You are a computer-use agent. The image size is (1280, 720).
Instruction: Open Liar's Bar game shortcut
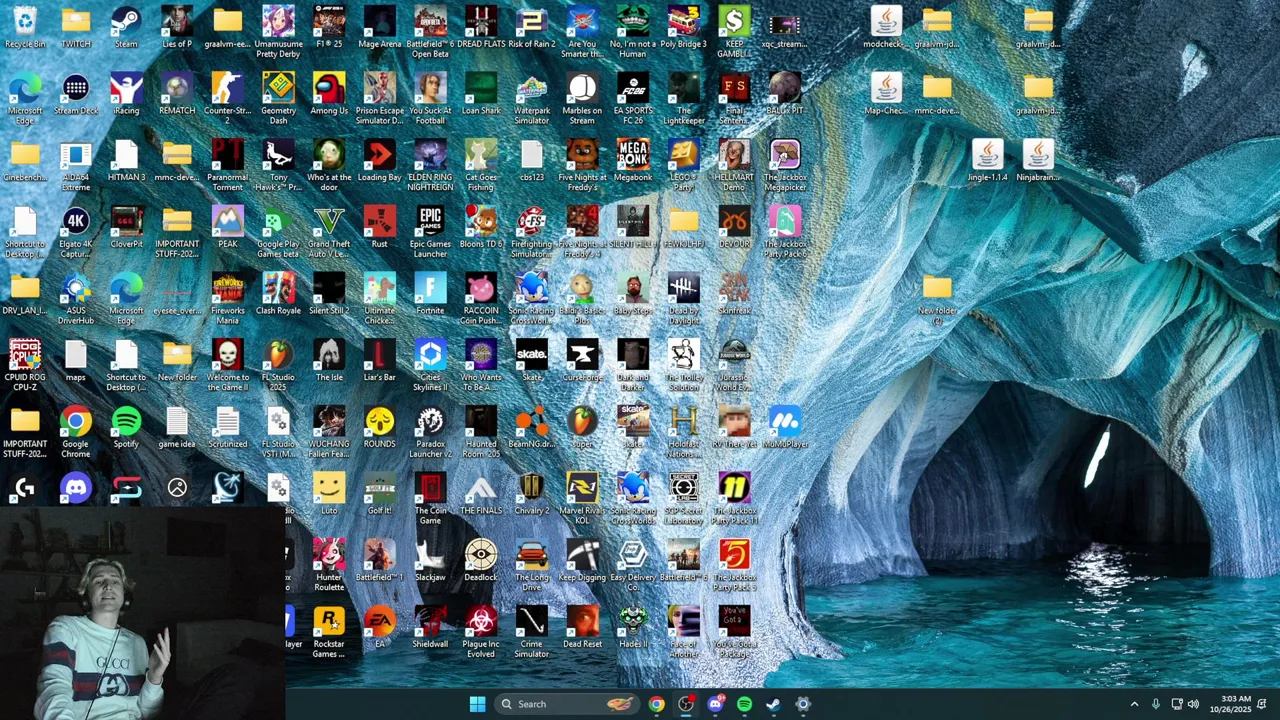pos(380,360)
